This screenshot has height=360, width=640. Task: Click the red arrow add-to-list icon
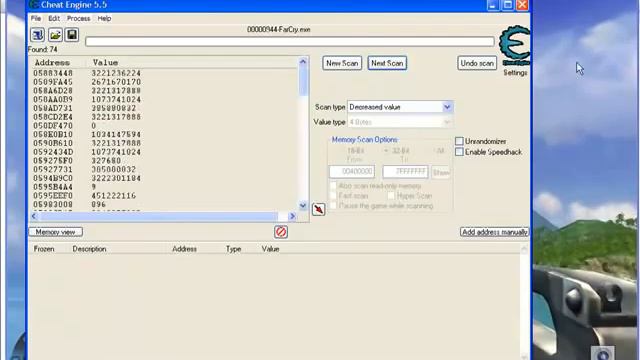point(318,209)
